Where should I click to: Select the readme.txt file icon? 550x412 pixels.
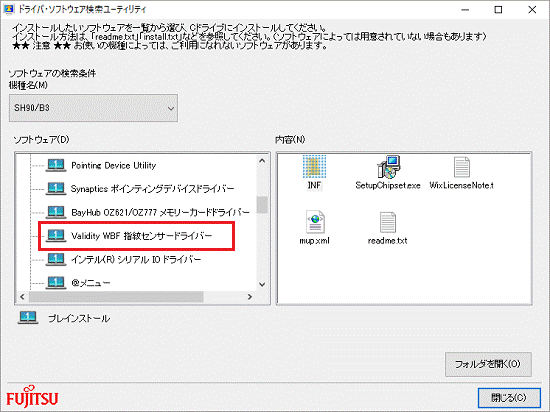coord(388,222)
